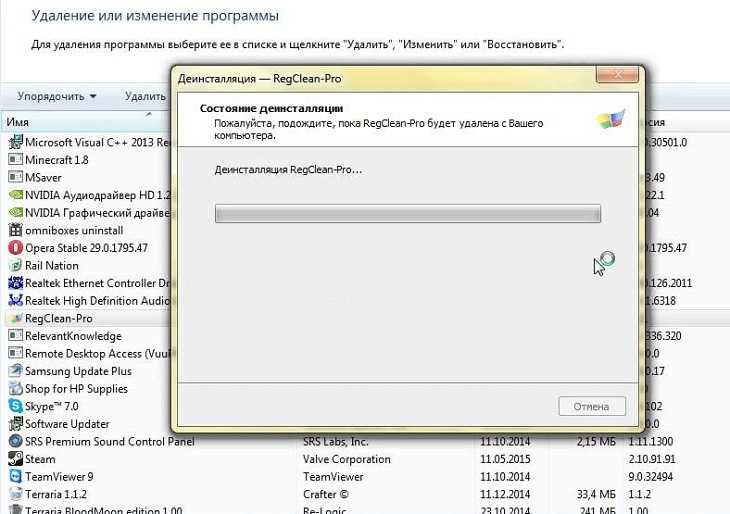Click the 33,4 МБ size cell
Image resolution: width=730 pixels, height=514 pixels.
click(596, 494)
